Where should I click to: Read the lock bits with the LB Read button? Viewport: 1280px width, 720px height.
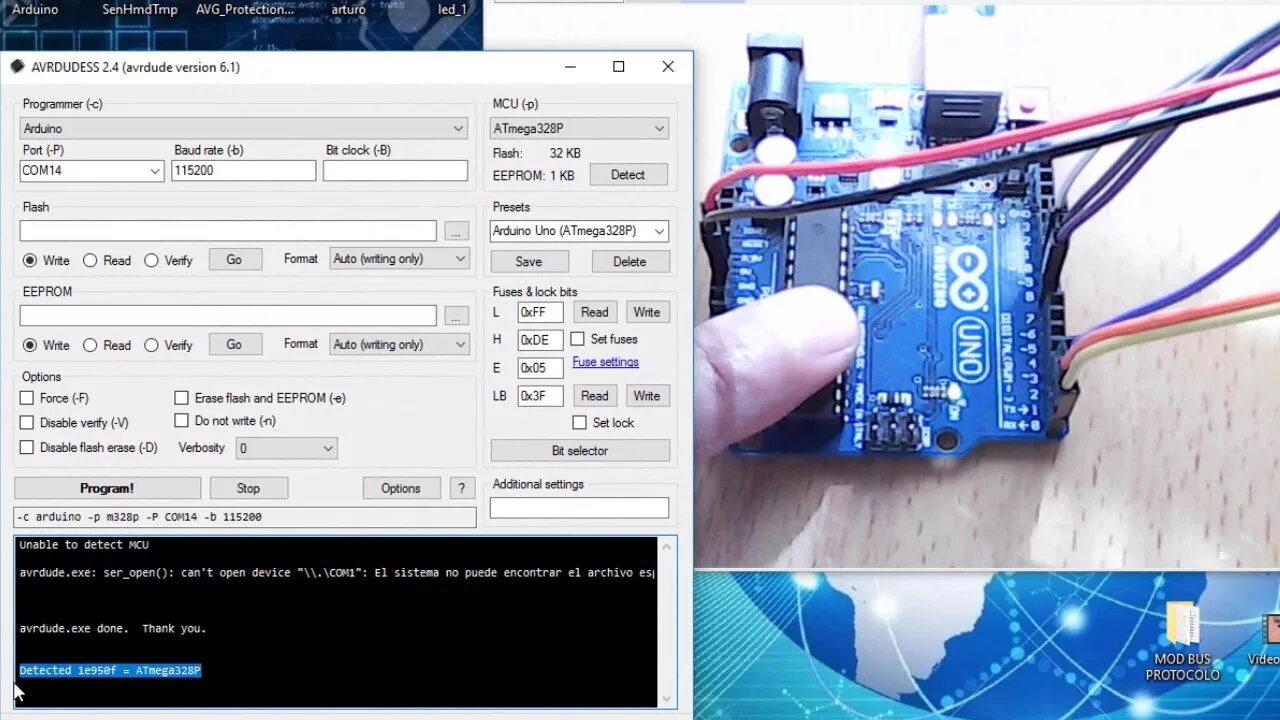point(595,396)
